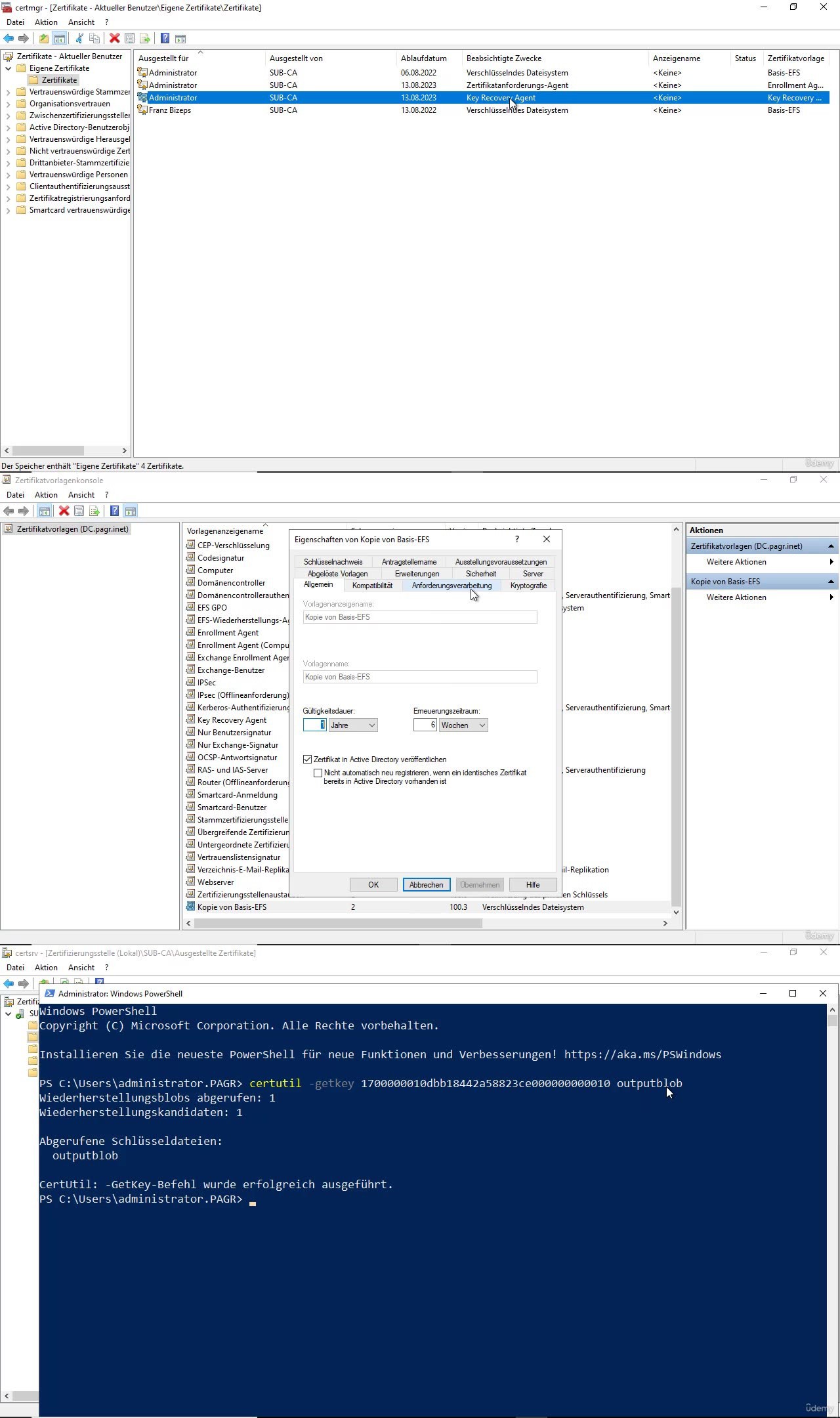Click up-one-level folder icon in certmgr toolbar

tap(43, 39)
